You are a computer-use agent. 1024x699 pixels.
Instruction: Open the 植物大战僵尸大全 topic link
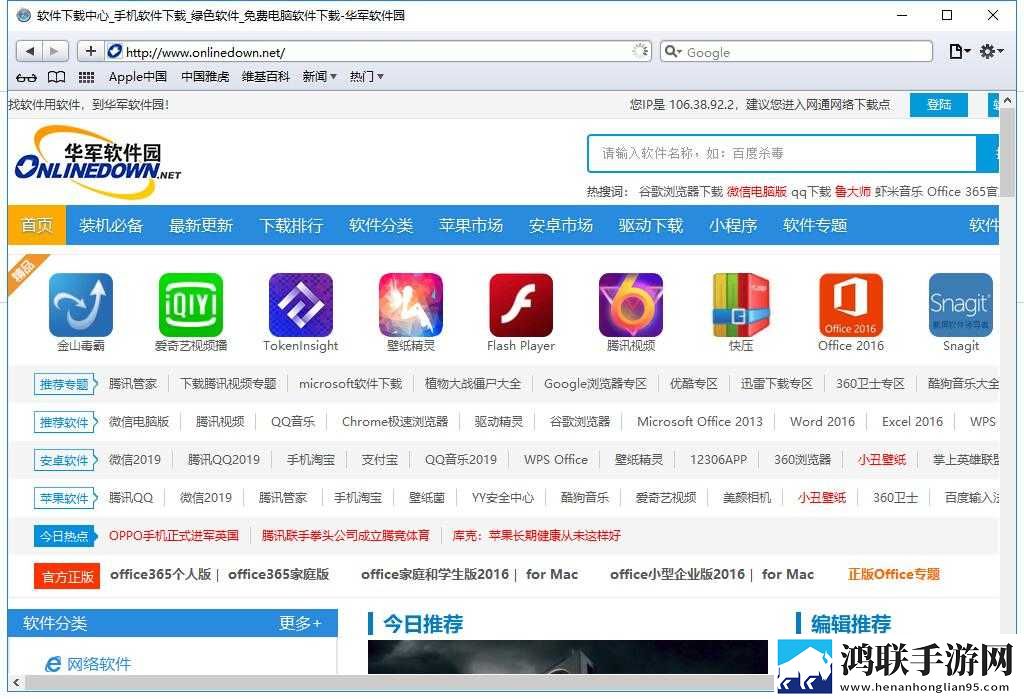coord(472,384)
